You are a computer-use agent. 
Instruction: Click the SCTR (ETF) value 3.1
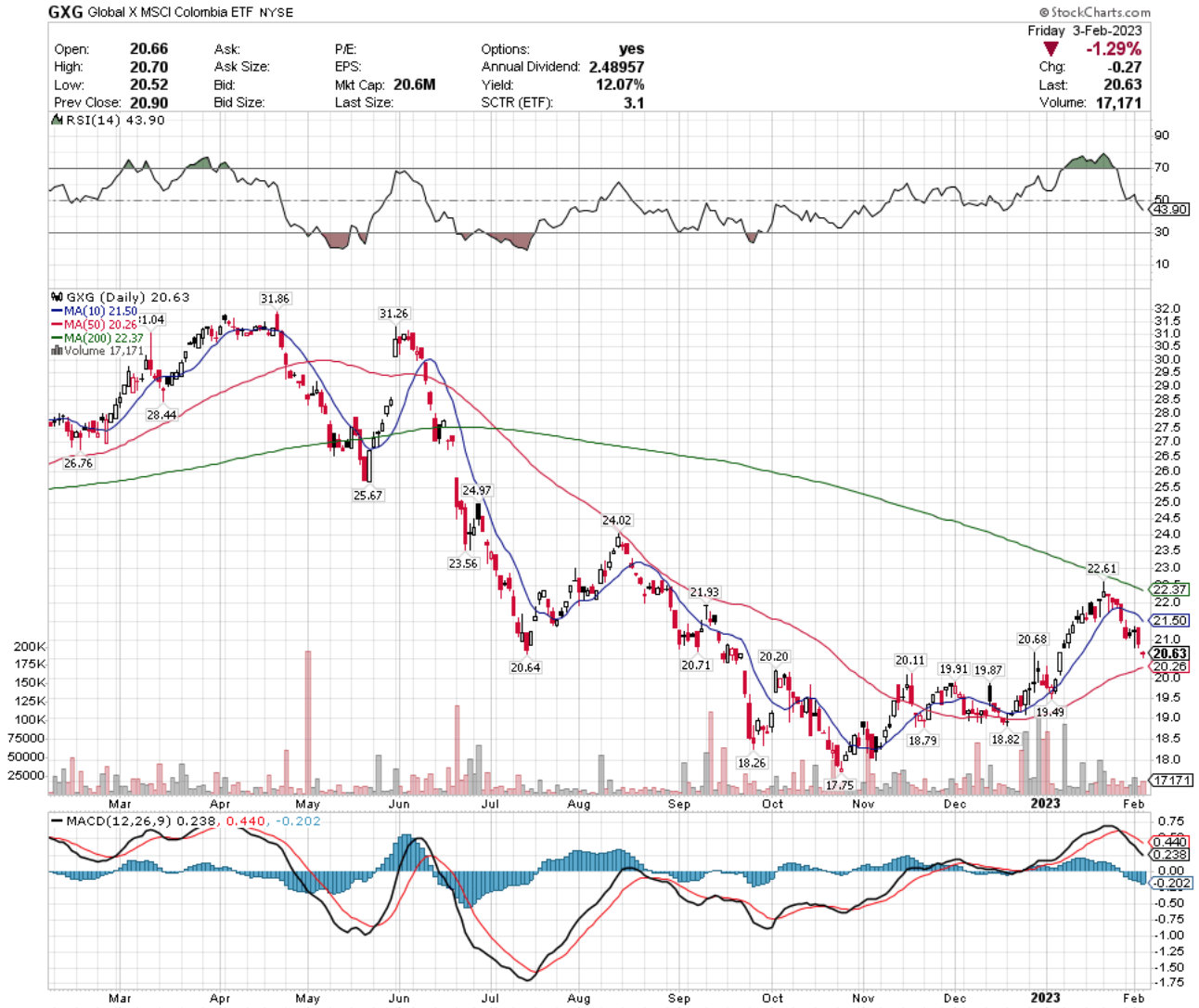pos(634,102)
